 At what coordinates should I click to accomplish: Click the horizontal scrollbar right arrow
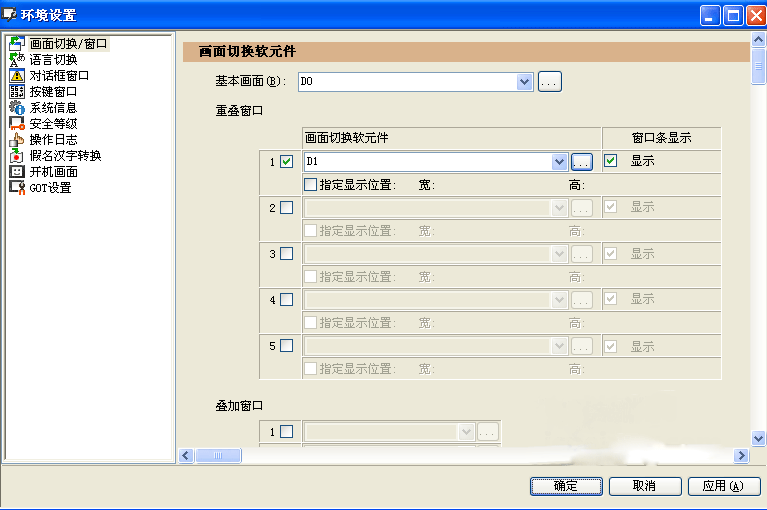pos(741,456)
